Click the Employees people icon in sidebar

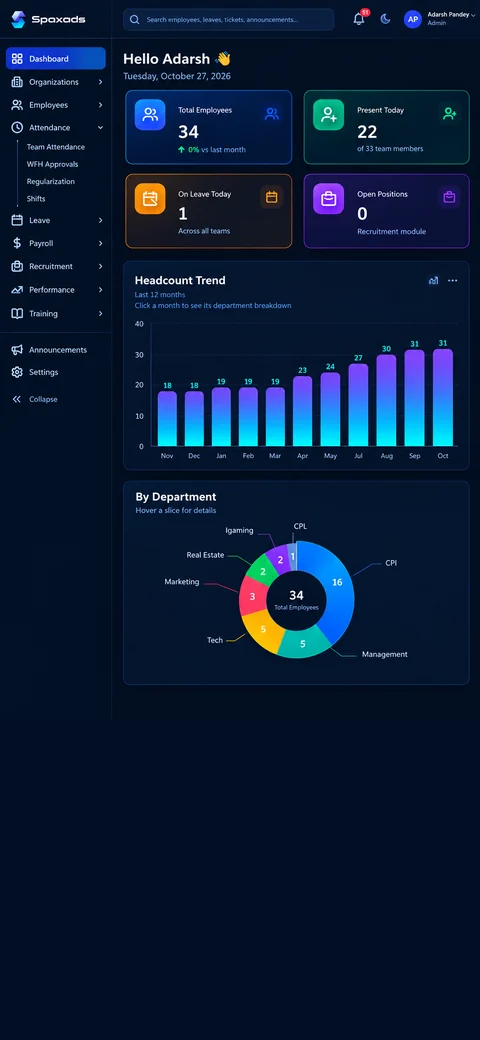[x=17, y=105]
